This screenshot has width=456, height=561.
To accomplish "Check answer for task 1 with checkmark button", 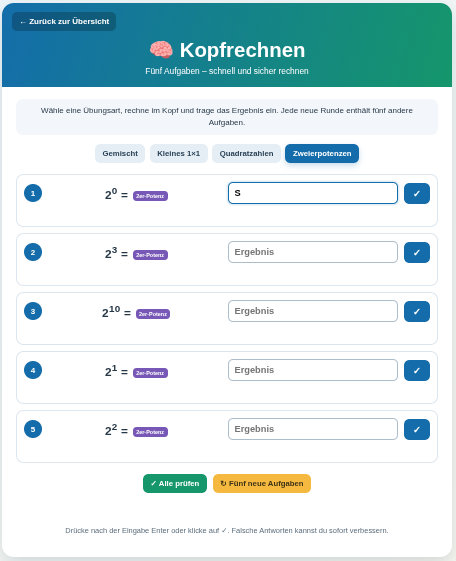I will (417, 194).
